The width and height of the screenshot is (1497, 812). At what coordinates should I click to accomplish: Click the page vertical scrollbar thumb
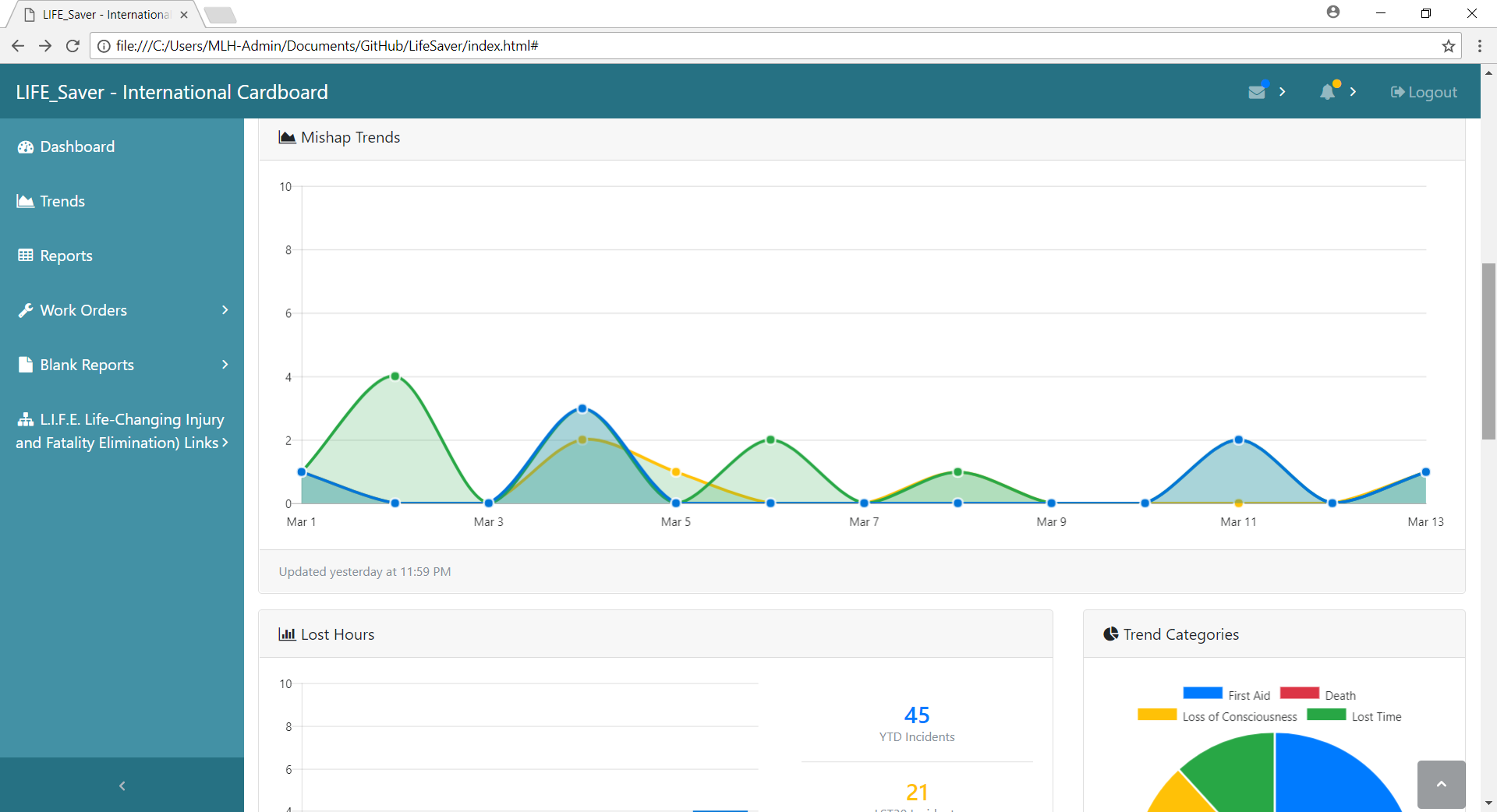pyautogui.click(x=1488, y=351)
